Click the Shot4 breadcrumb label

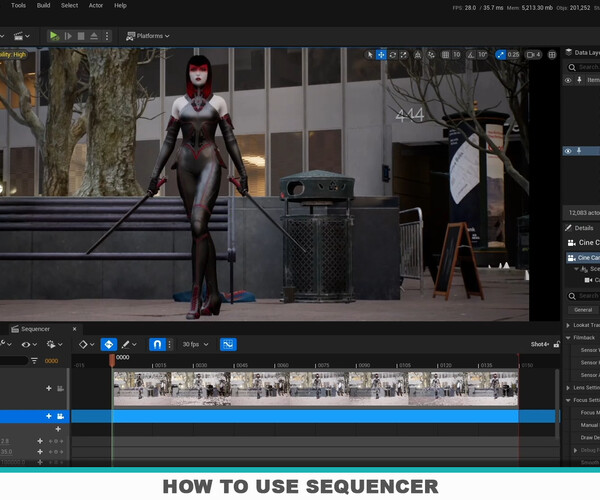[x=540, y=344]
